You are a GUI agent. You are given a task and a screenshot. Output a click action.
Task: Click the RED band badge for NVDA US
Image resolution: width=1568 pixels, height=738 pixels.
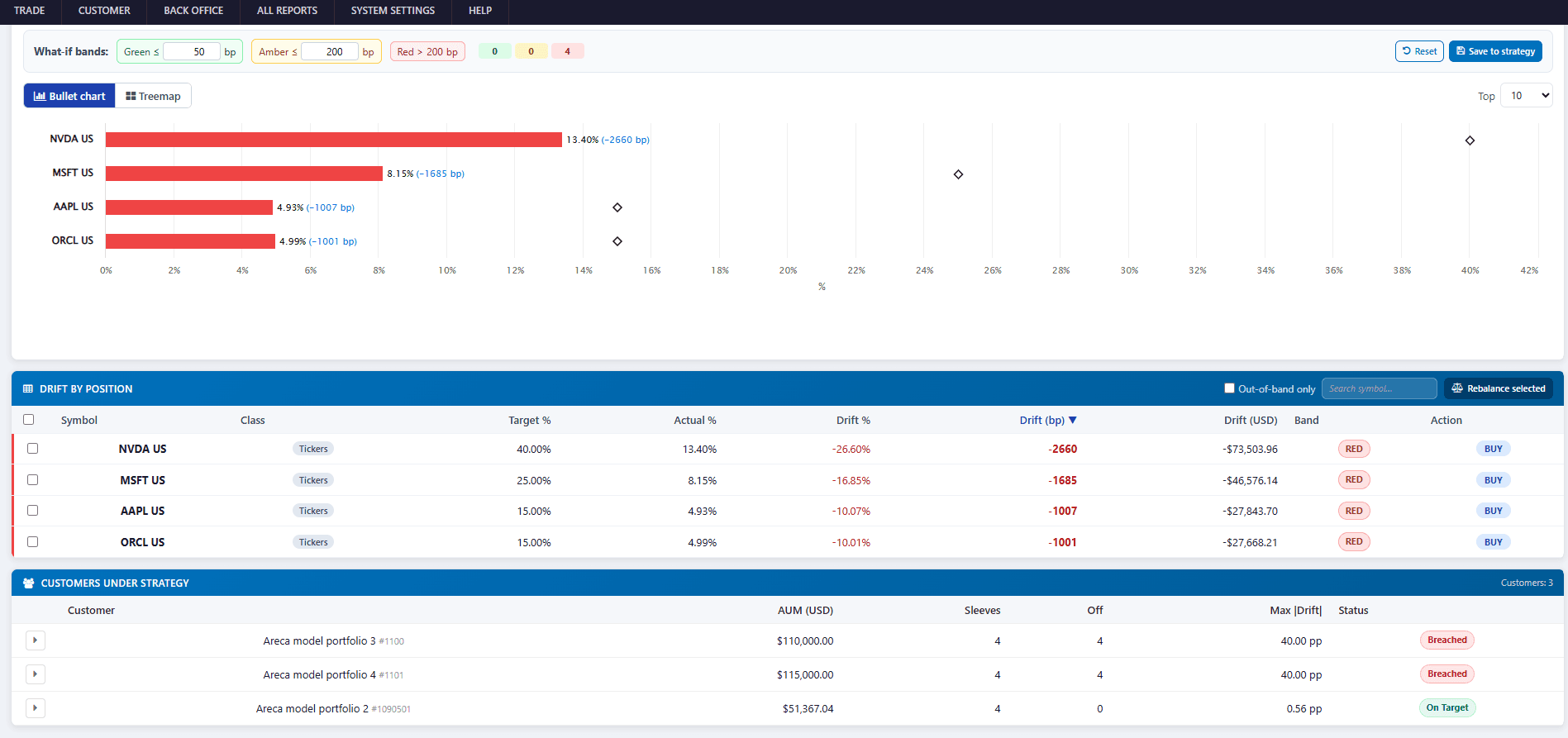pos(1354,449)
